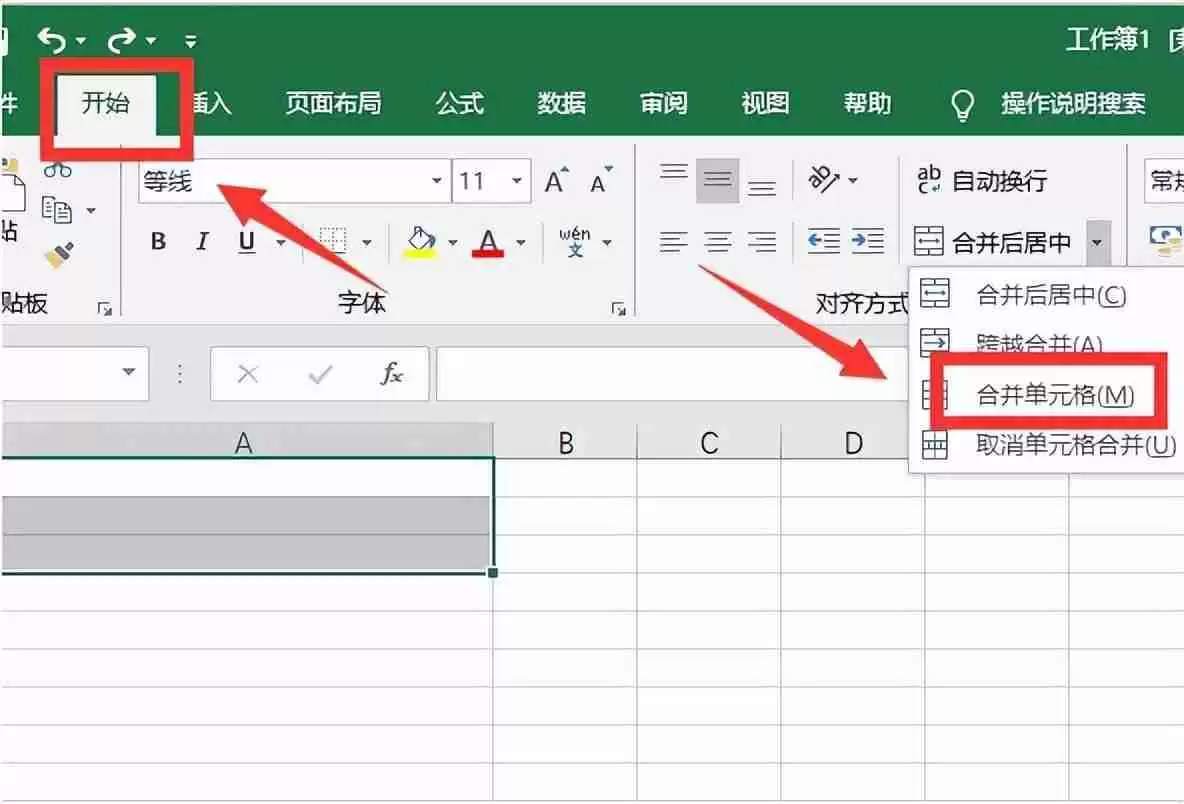Viewport: 1184px width, 804px height.
Task: Click the formula bar Enter checkmark
Action: tap(320, 374)
